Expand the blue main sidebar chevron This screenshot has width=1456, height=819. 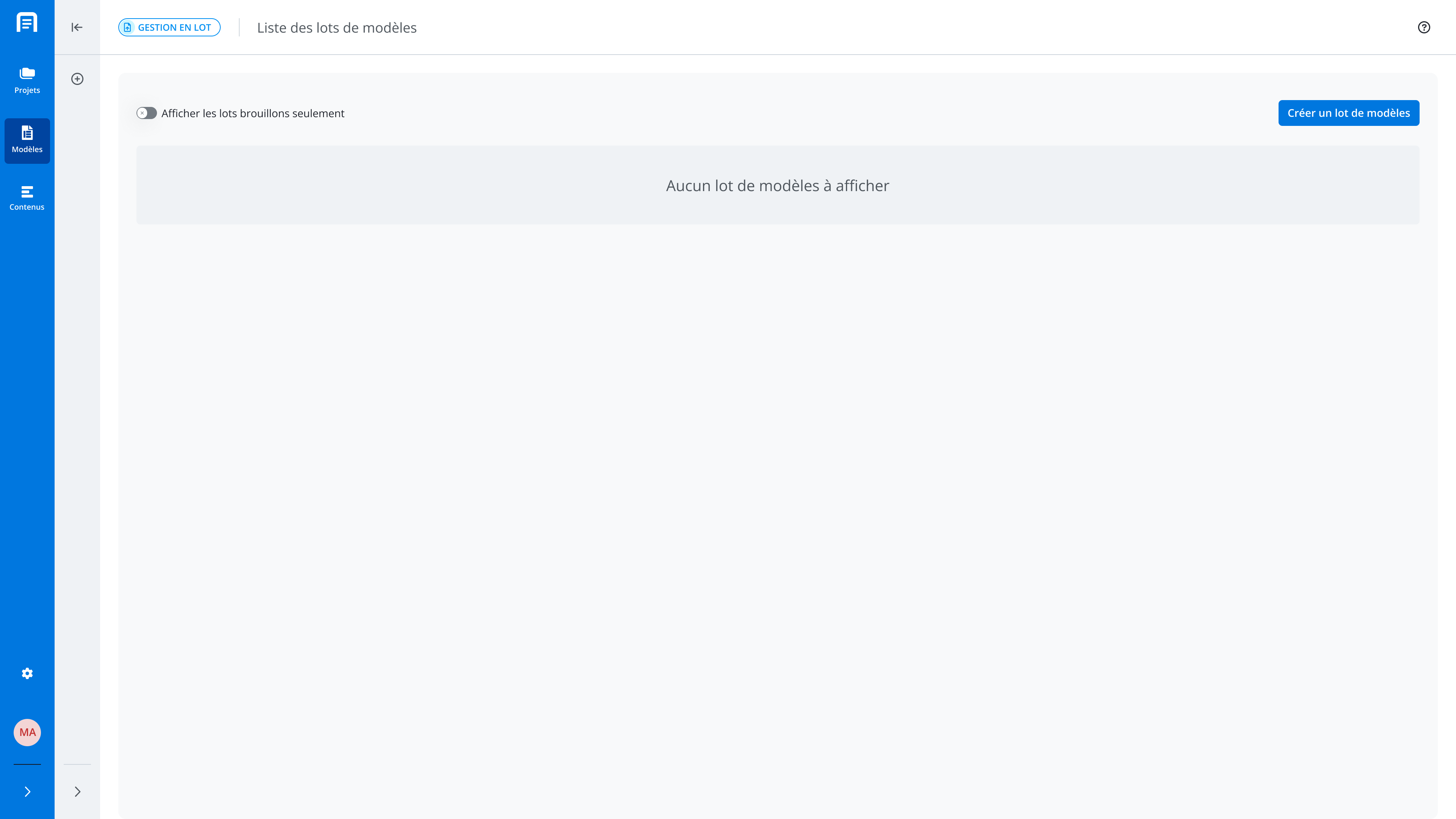[27, 791]
